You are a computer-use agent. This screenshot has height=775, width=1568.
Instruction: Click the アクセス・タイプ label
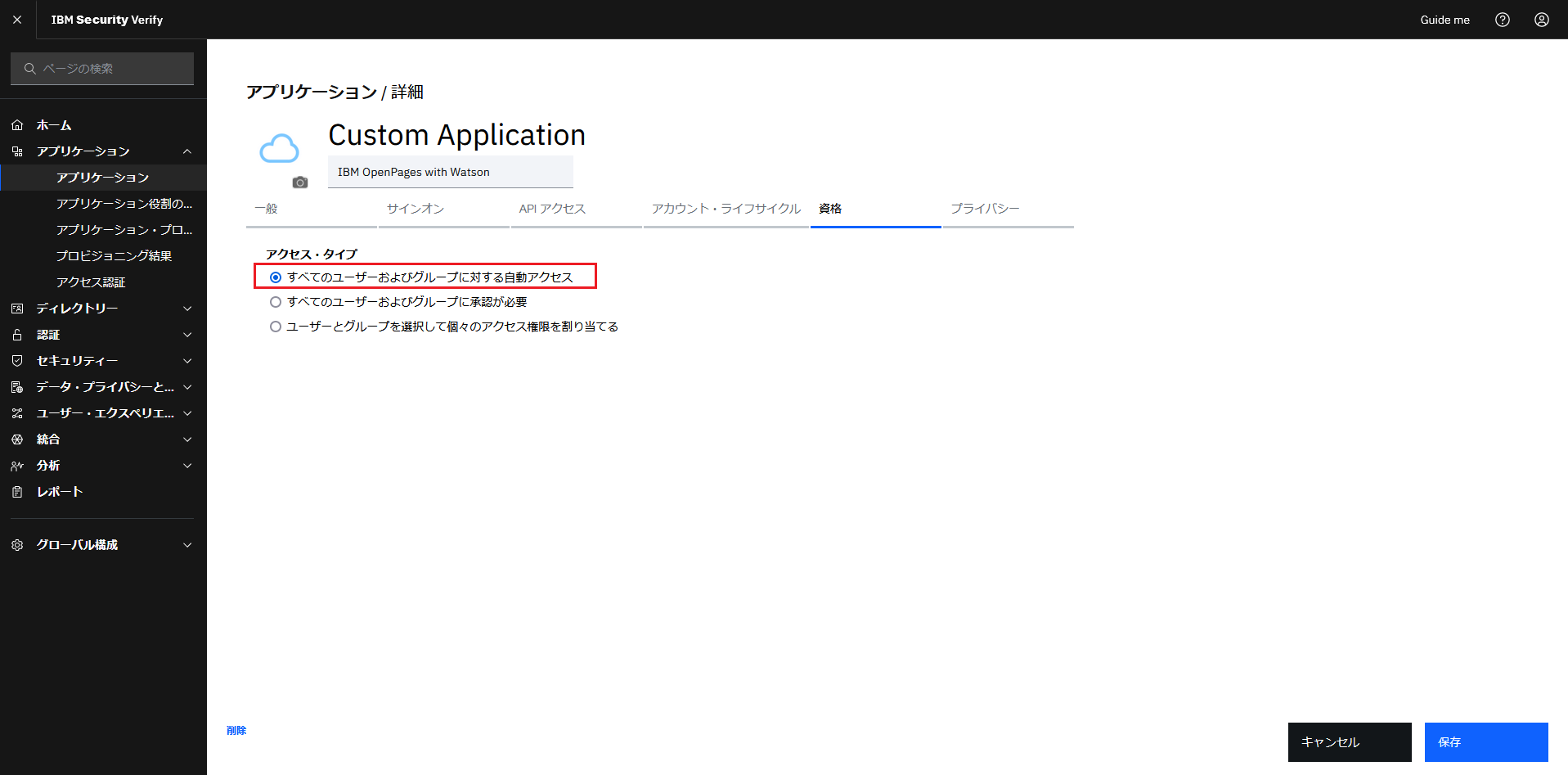click(312, 255)
